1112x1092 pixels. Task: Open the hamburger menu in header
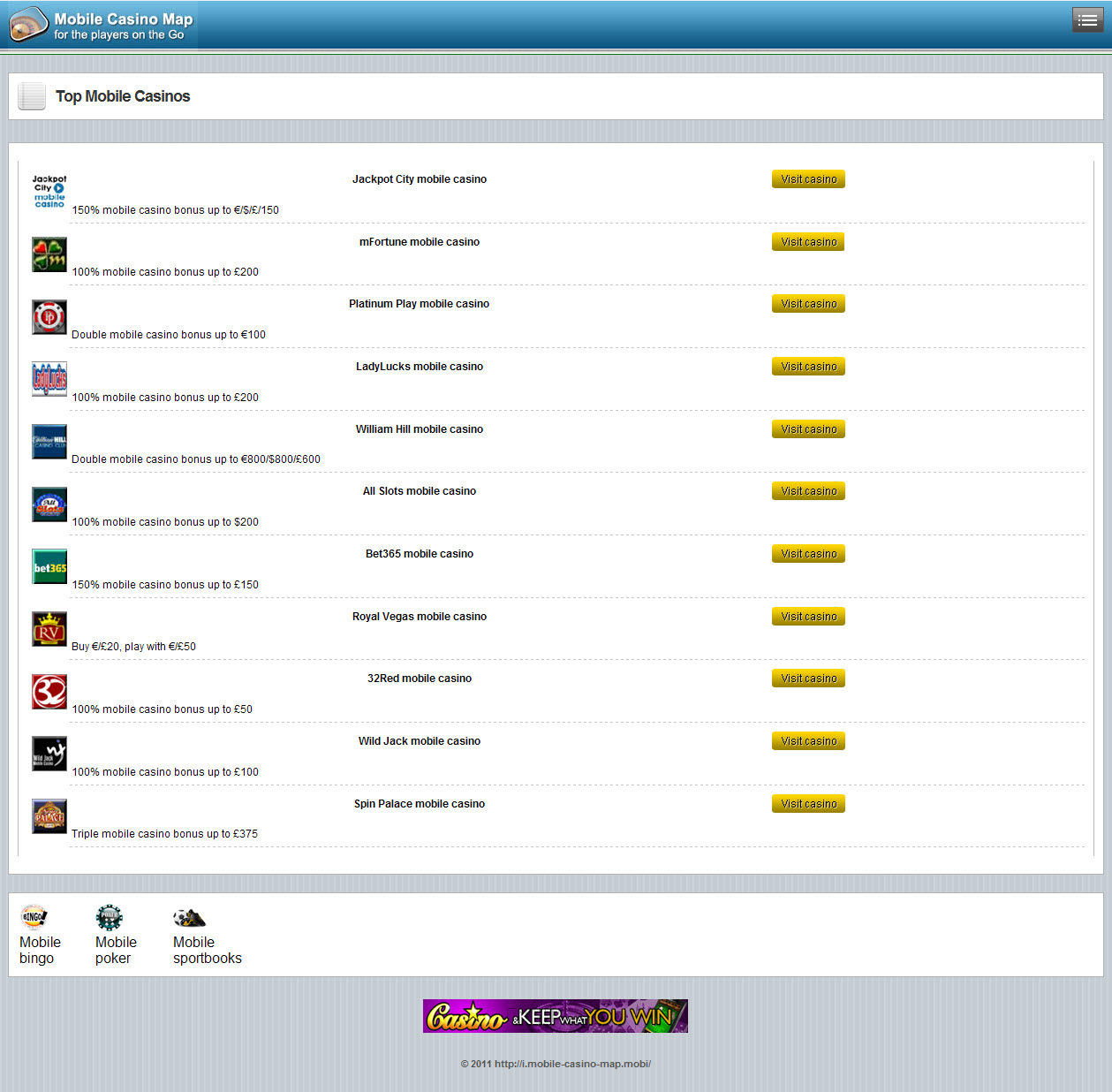point(1087,20)
